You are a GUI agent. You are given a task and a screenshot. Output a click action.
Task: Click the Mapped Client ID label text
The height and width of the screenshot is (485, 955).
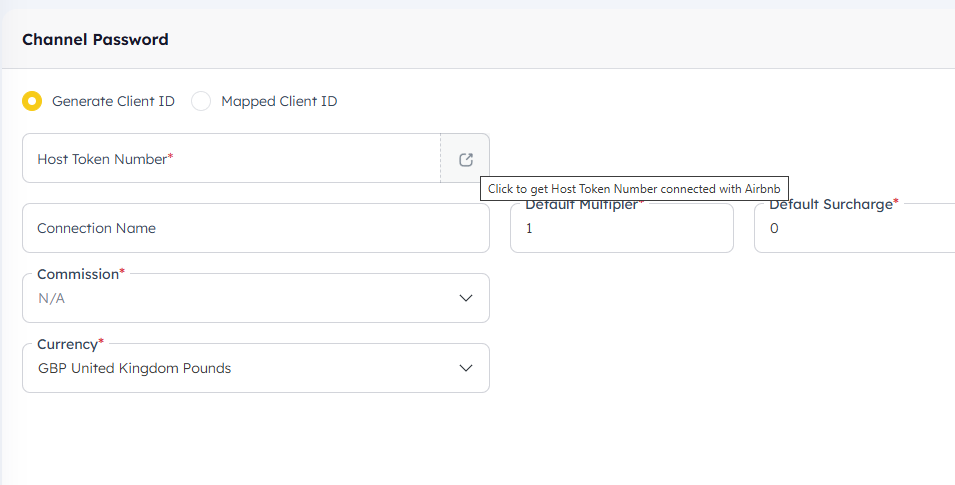(x=279, y=101)
